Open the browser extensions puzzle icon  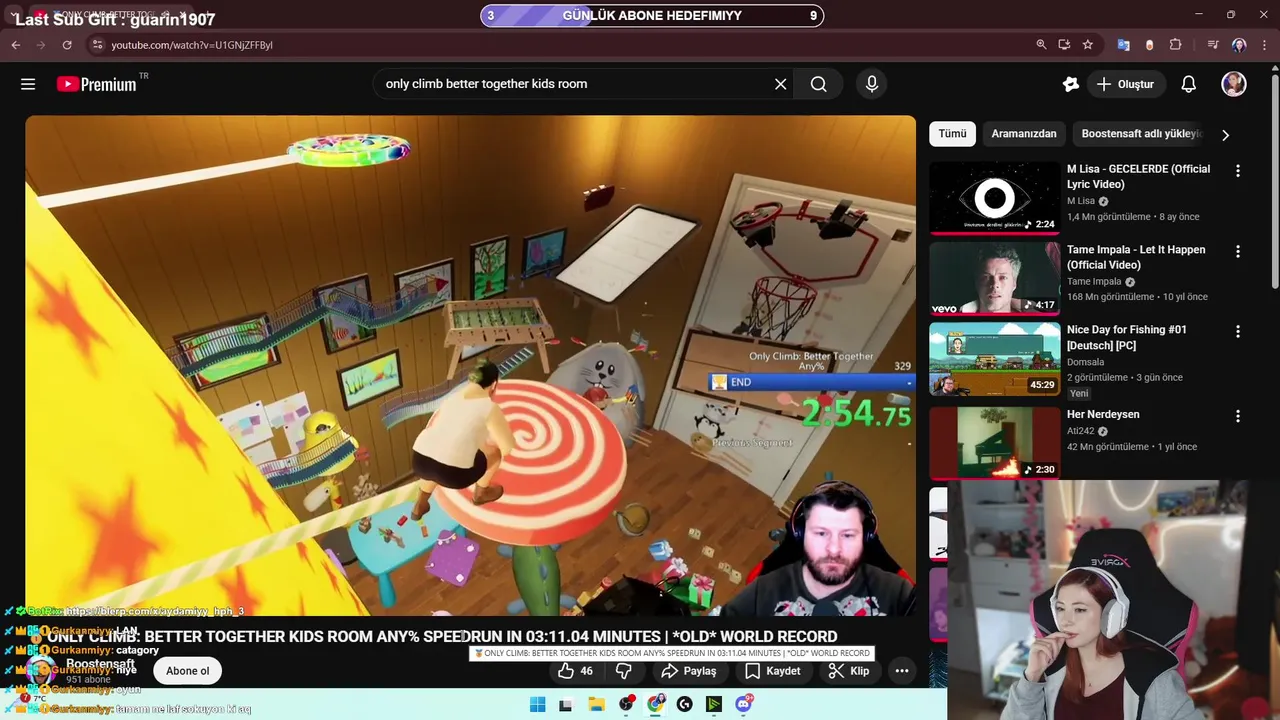(x=1175, y=45)
